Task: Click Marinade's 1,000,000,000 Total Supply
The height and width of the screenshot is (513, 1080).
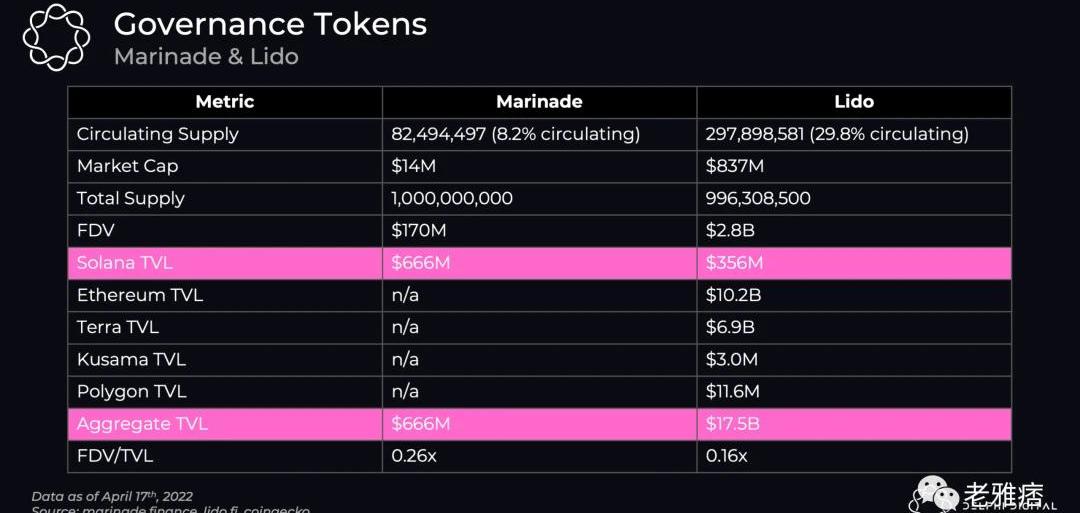Action: 452,198
